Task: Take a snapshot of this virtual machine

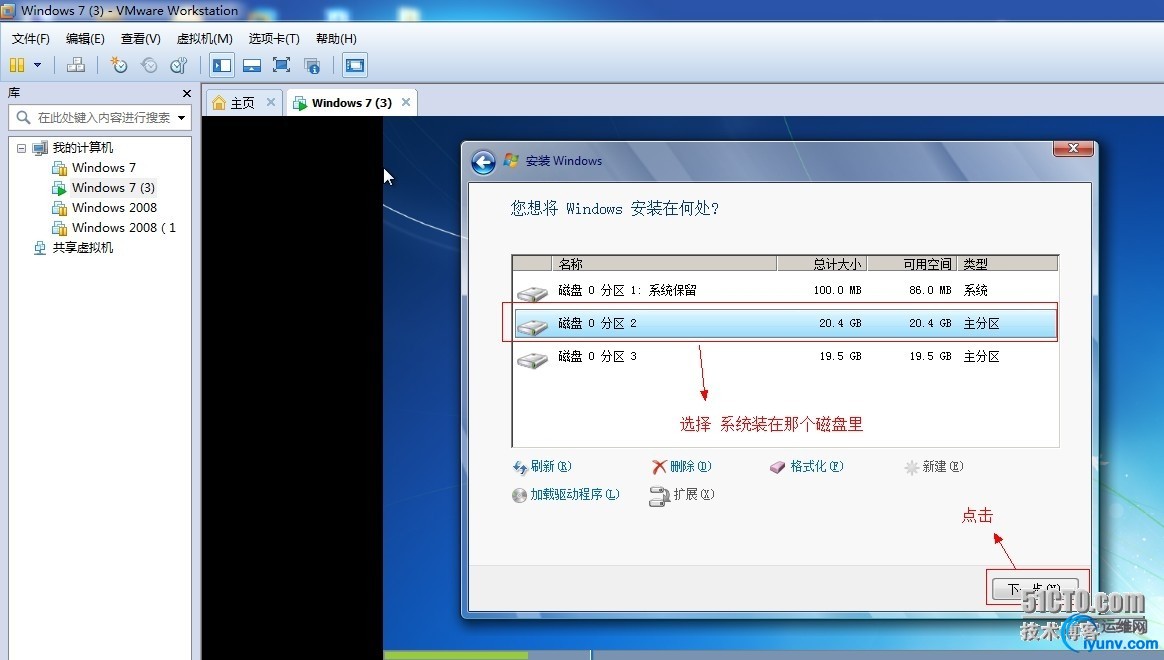Action: click(x=119, y=65)
